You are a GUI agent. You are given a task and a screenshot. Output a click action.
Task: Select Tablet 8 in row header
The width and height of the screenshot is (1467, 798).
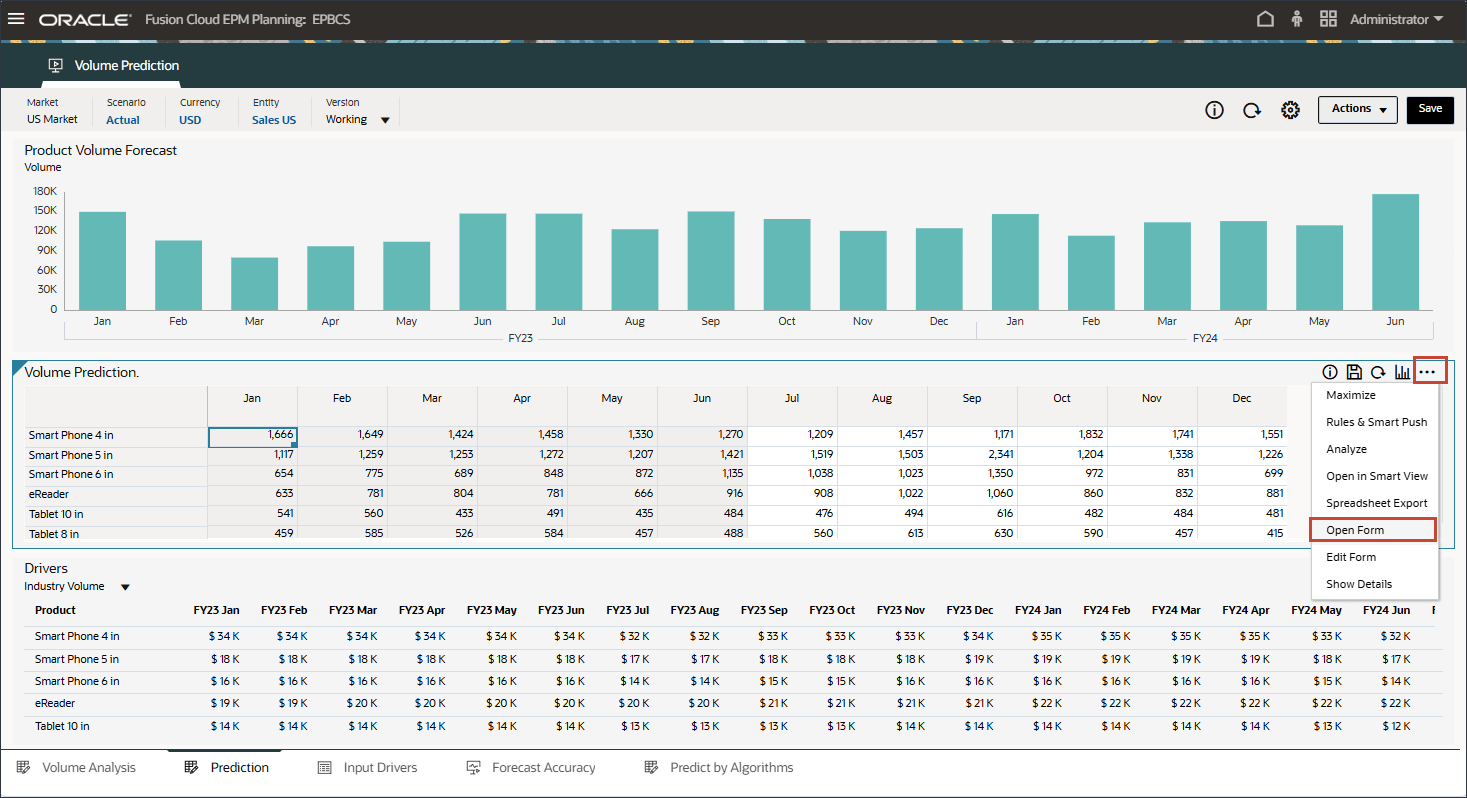(x=116, y=534)
